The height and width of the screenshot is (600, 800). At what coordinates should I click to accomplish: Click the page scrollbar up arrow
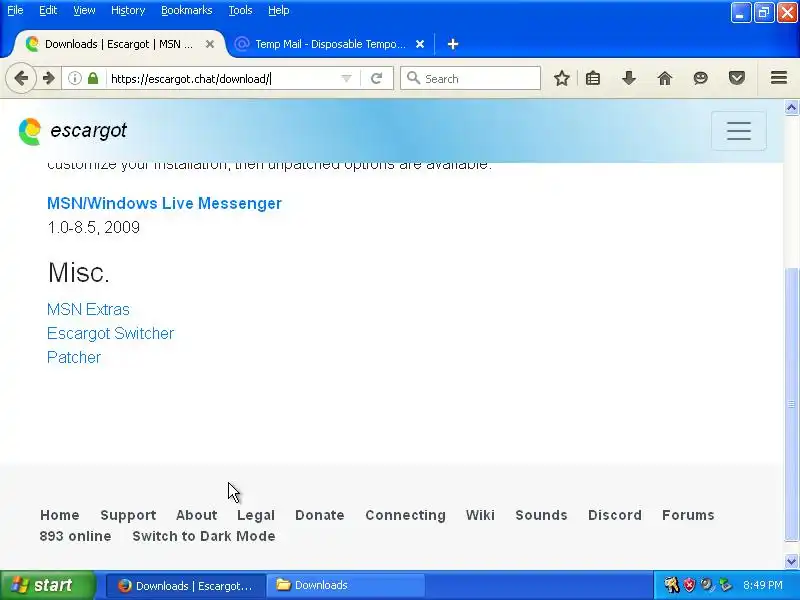(791, 108)
